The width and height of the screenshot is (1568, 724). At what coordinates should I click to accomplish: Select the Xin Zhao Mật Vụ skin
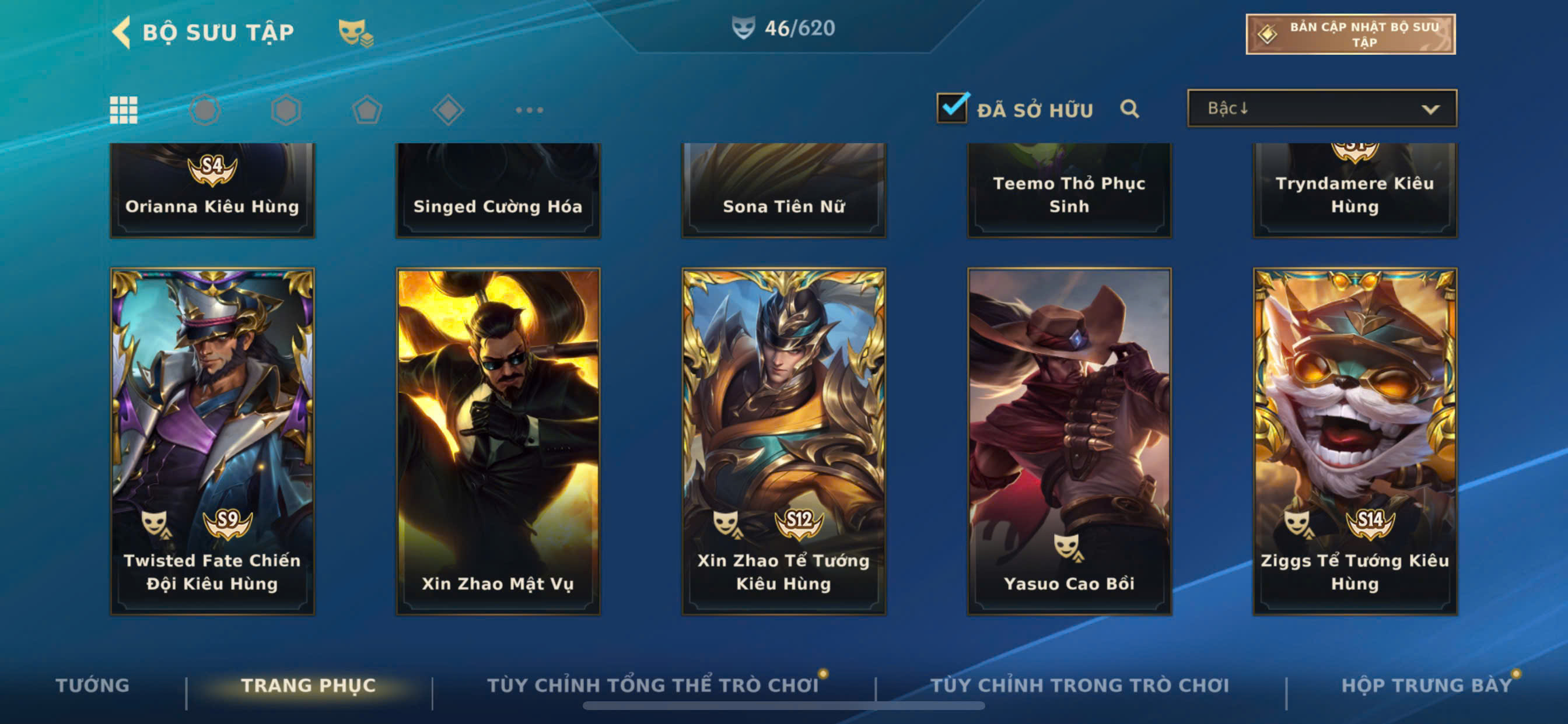[498, 442]
